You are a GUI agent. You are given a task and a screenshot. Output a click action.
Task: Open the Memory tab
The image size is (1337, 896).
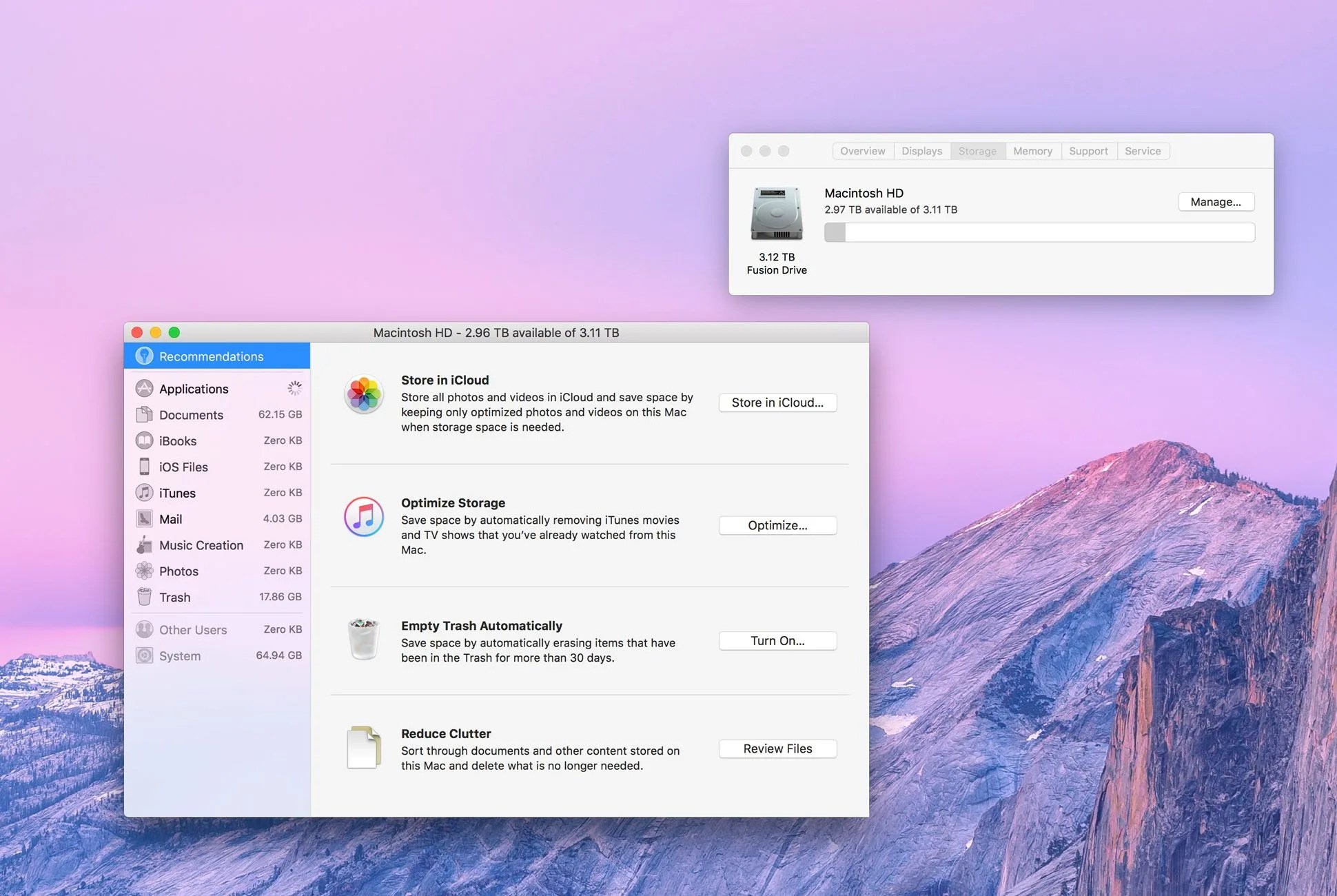pos(1033,151)
